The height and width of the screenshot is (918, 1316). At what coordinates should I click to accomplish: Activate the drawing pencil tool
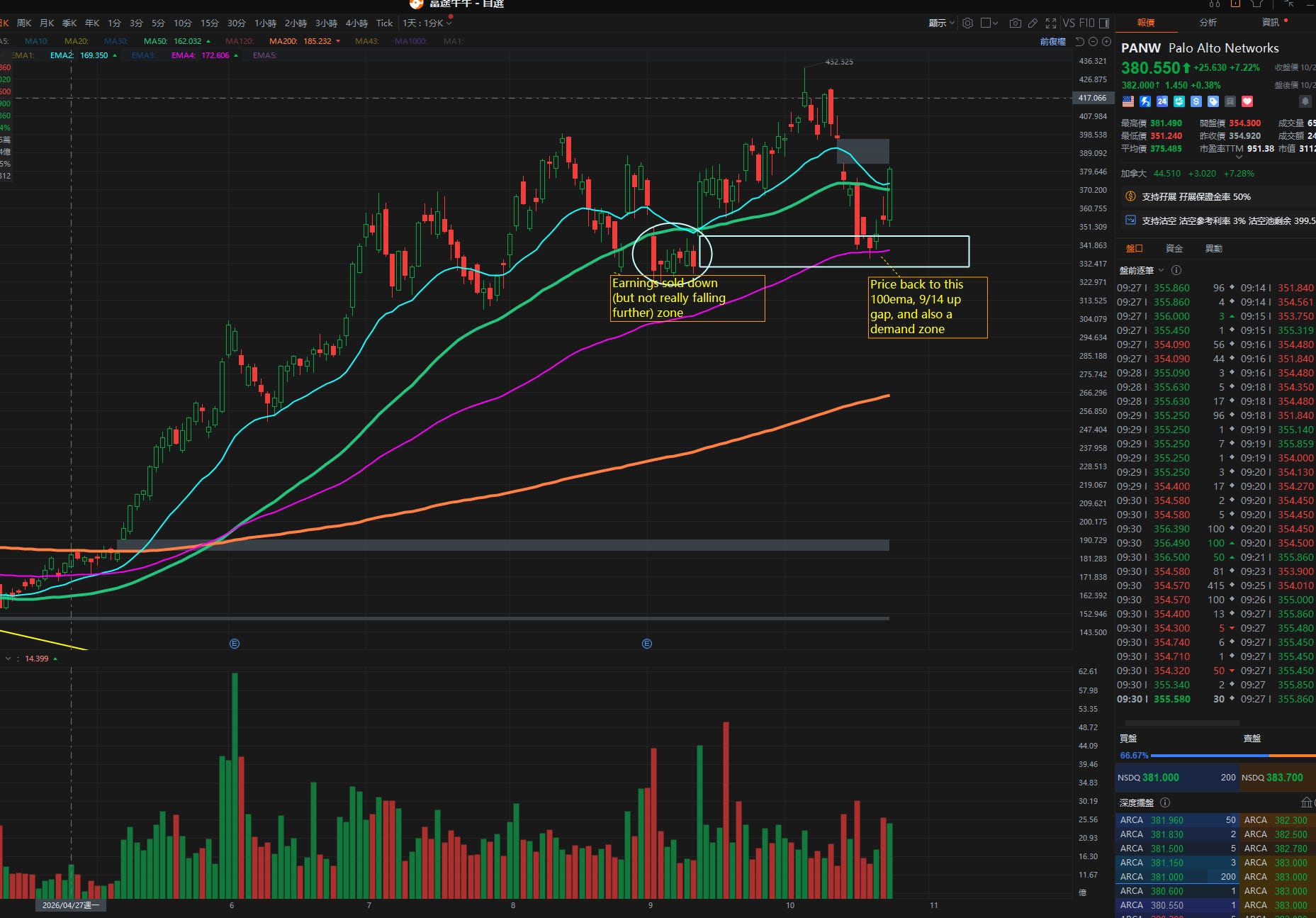1033,23
